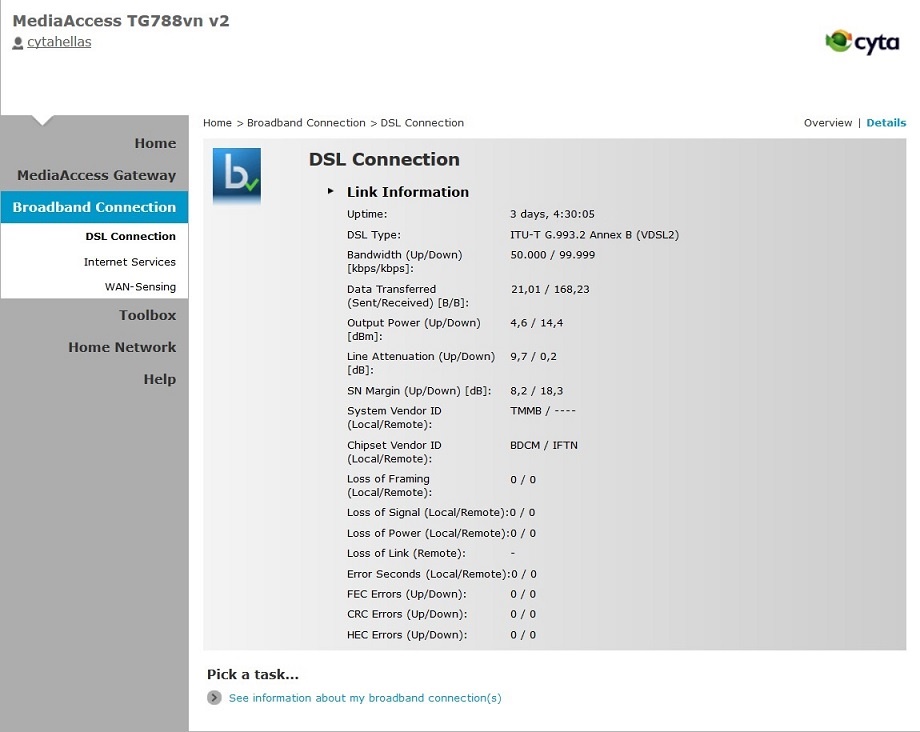Click the data transferred value 21,01 / 168,23
The height and width of the screenshot is (732, 920).
(x=550, y=289)
